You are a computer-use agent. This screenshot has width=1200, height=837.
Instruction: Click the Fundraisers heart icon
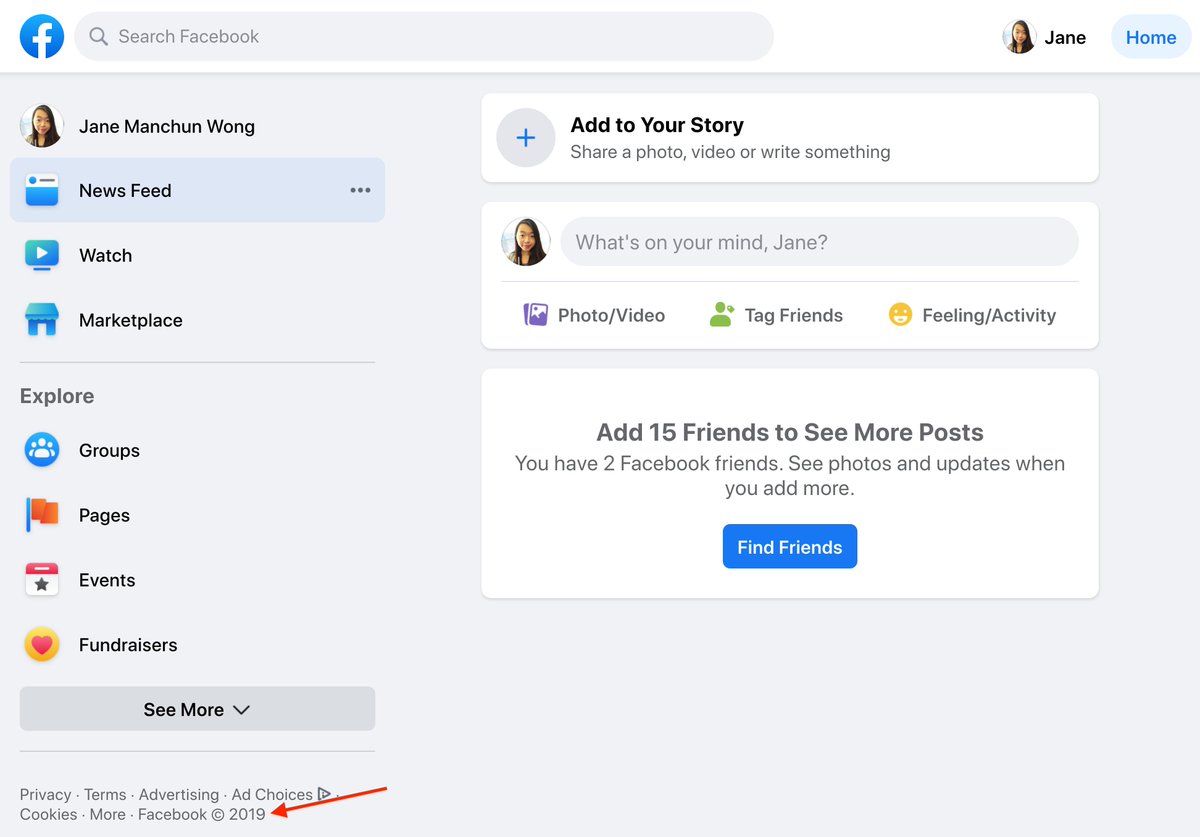click(42, 645)
